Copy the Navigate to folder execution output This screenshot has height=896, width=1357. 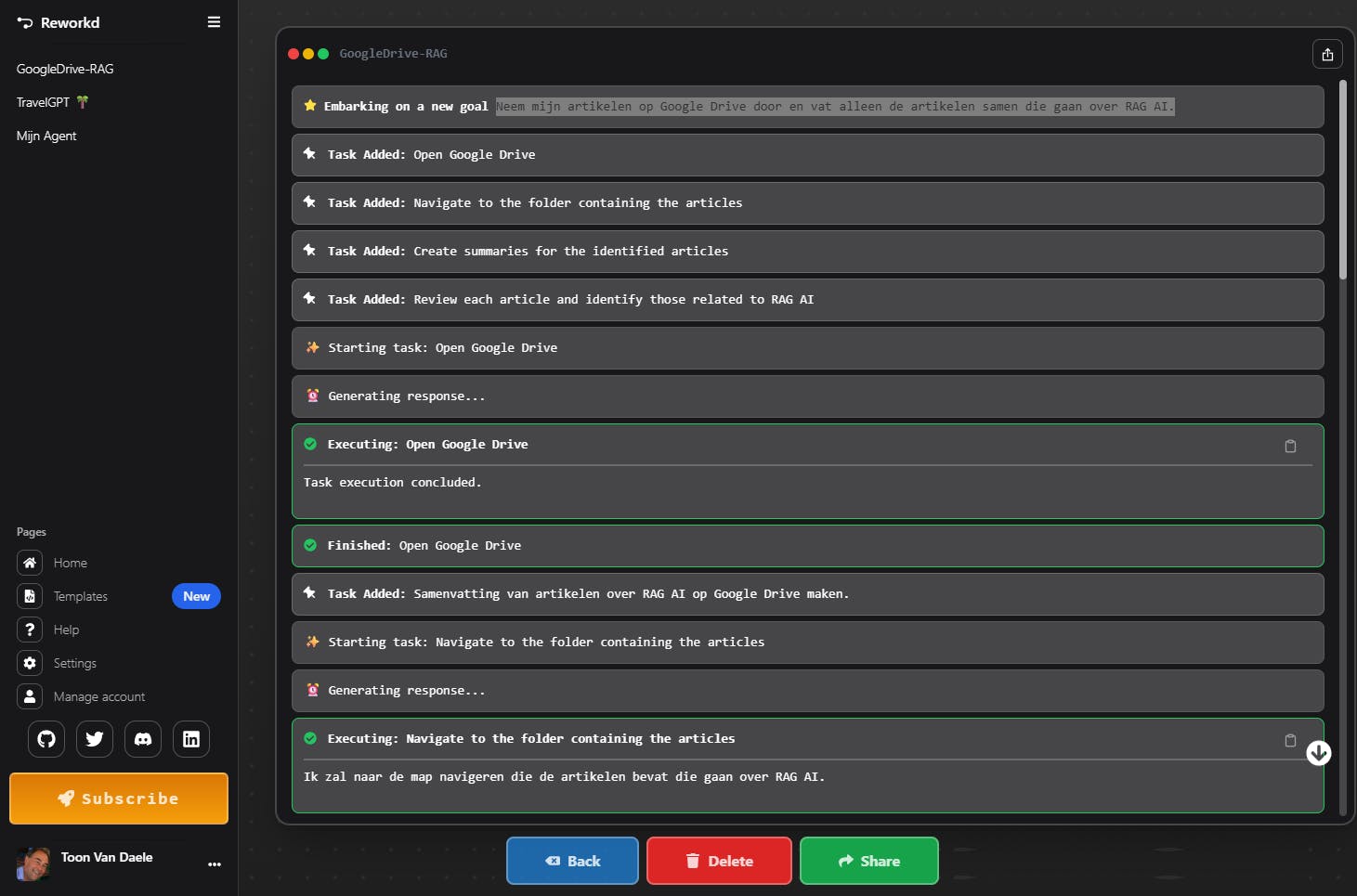pos(1290,741)
